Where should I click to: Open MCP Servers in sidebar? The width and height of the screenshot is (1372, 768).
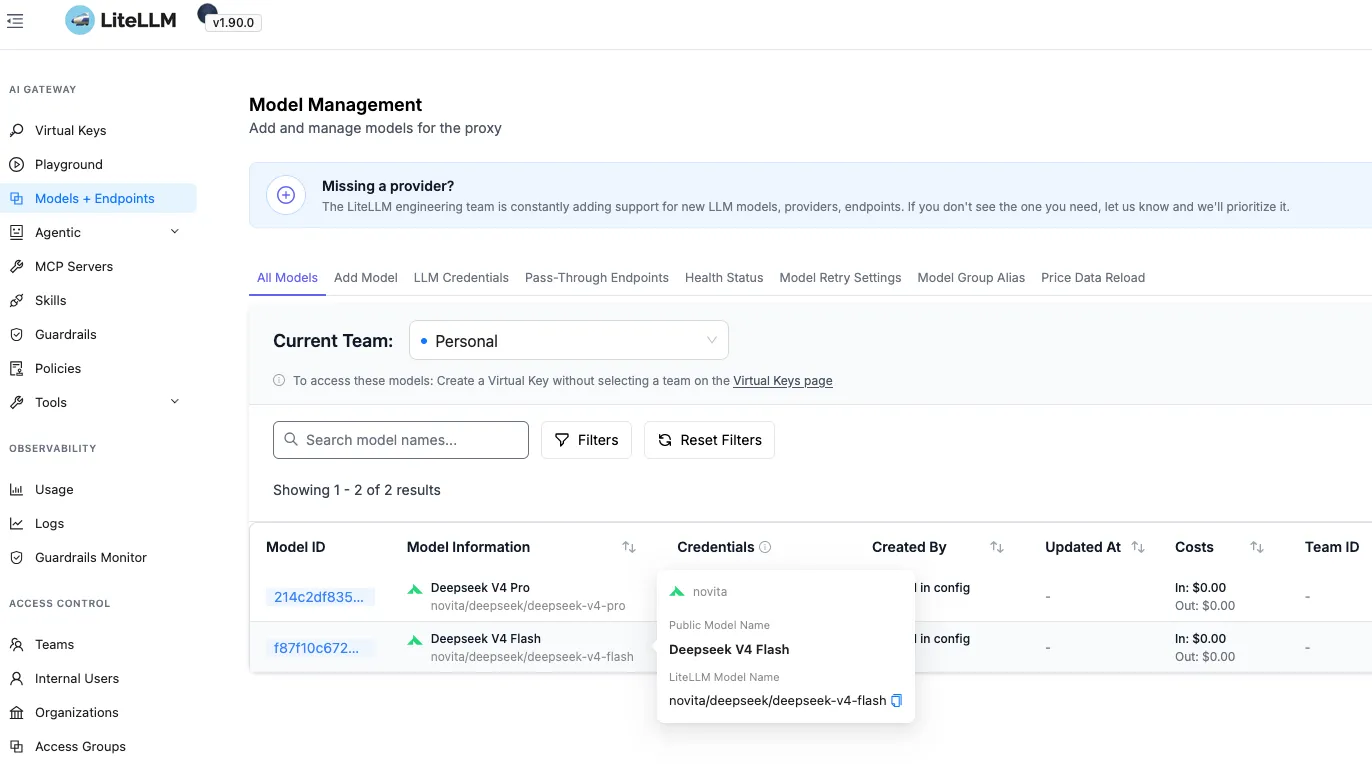click(73, 266)
